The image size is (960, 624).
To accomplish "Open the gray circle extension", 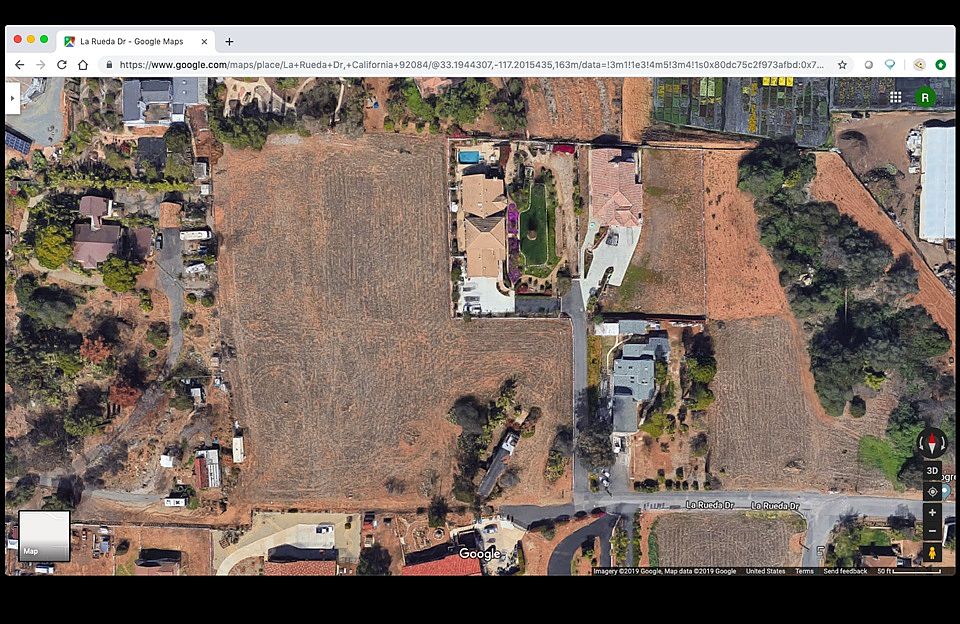I will 868,65.
